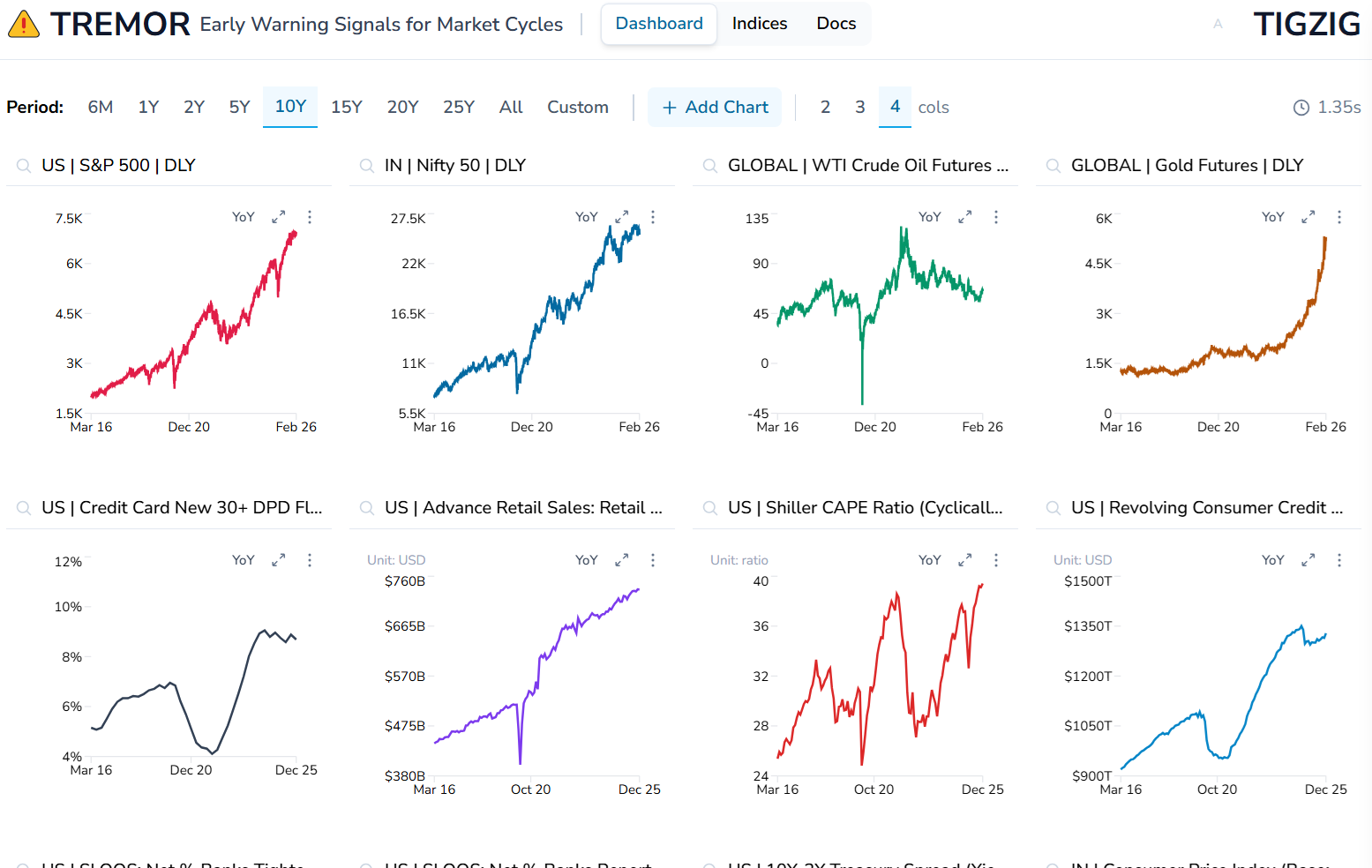Click the TREMOR warning triangle logo
This screenshot has width=1372, height=868.
click(24, 24)
